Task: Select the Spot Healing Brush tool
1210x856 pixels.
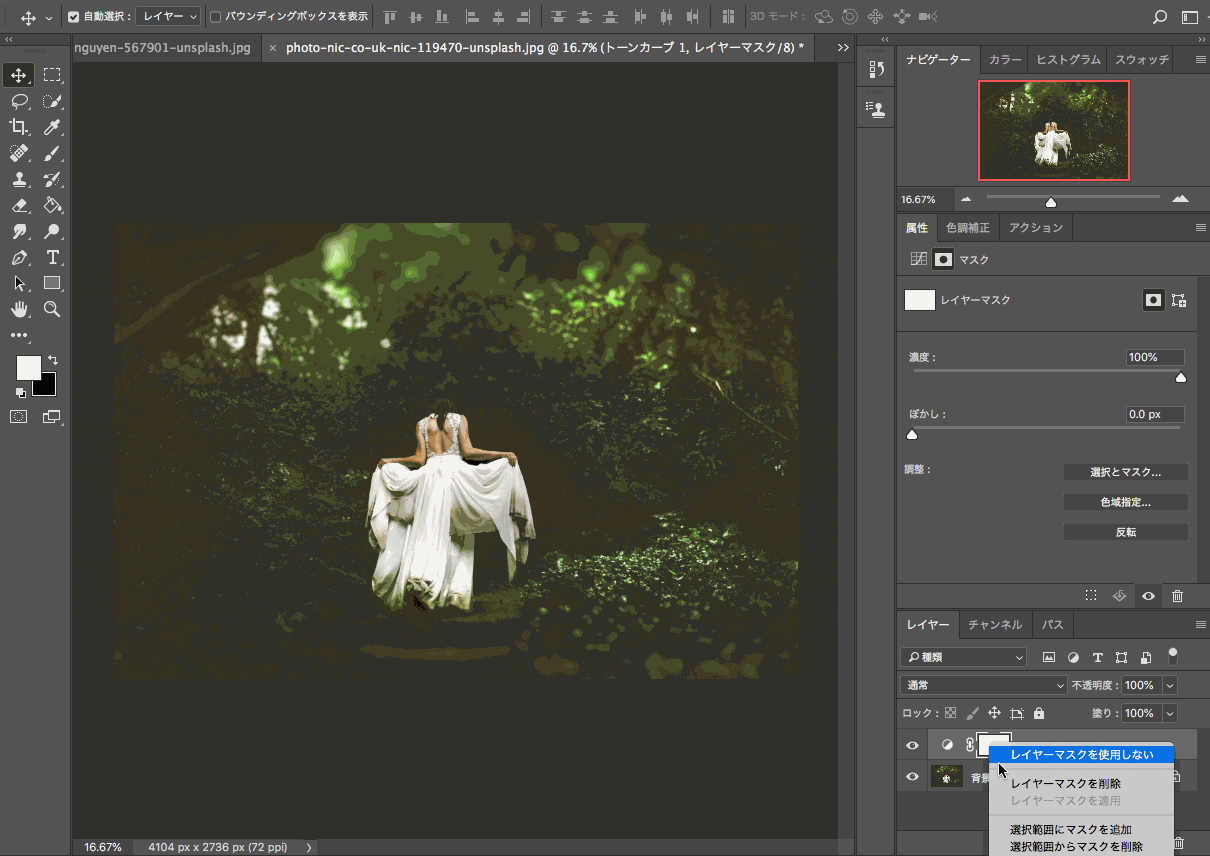Action: click(18, 153)
